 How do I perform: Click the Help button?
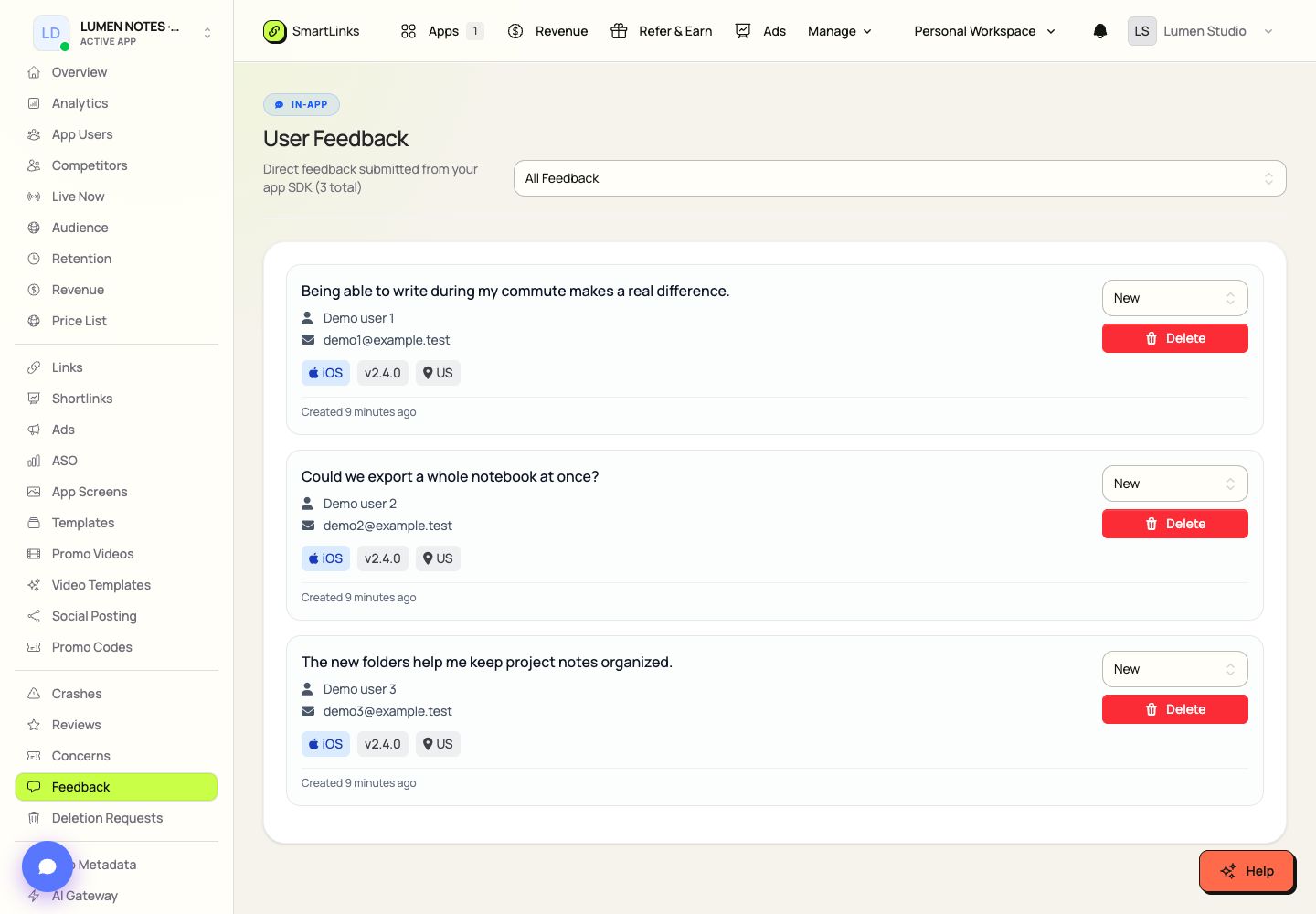pyautogui.click(x=1247, y=871)
